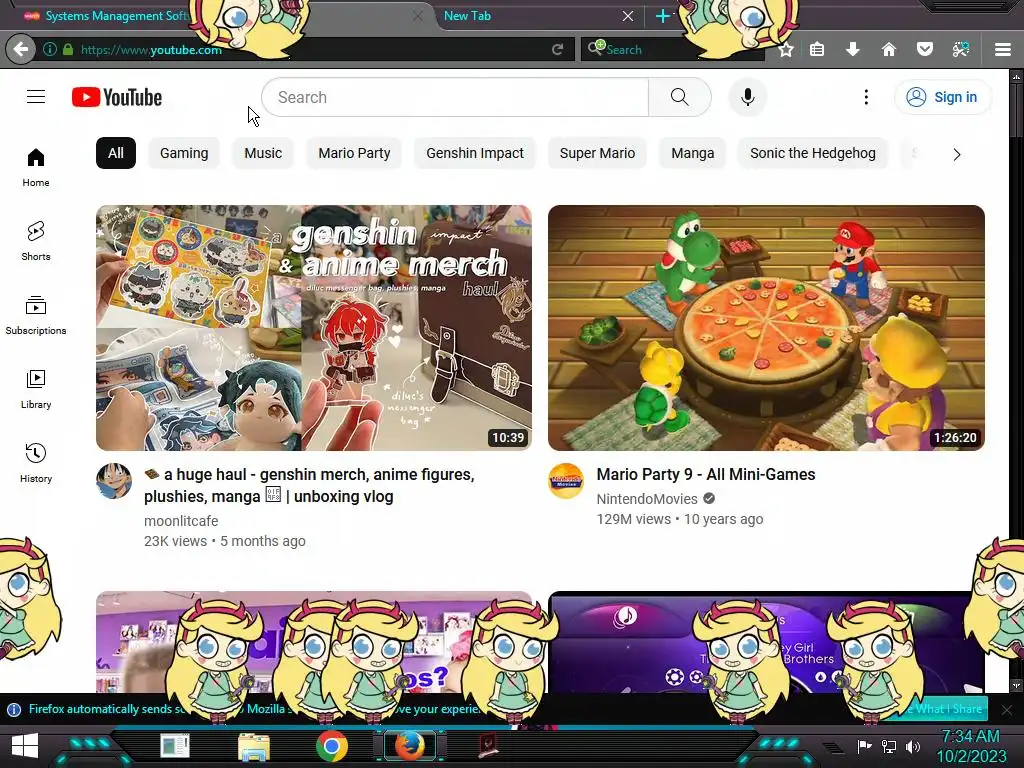1024x768 pixels.
Task: Open the YouTube guide hamburger menu
Action: (x=36, y=97)
